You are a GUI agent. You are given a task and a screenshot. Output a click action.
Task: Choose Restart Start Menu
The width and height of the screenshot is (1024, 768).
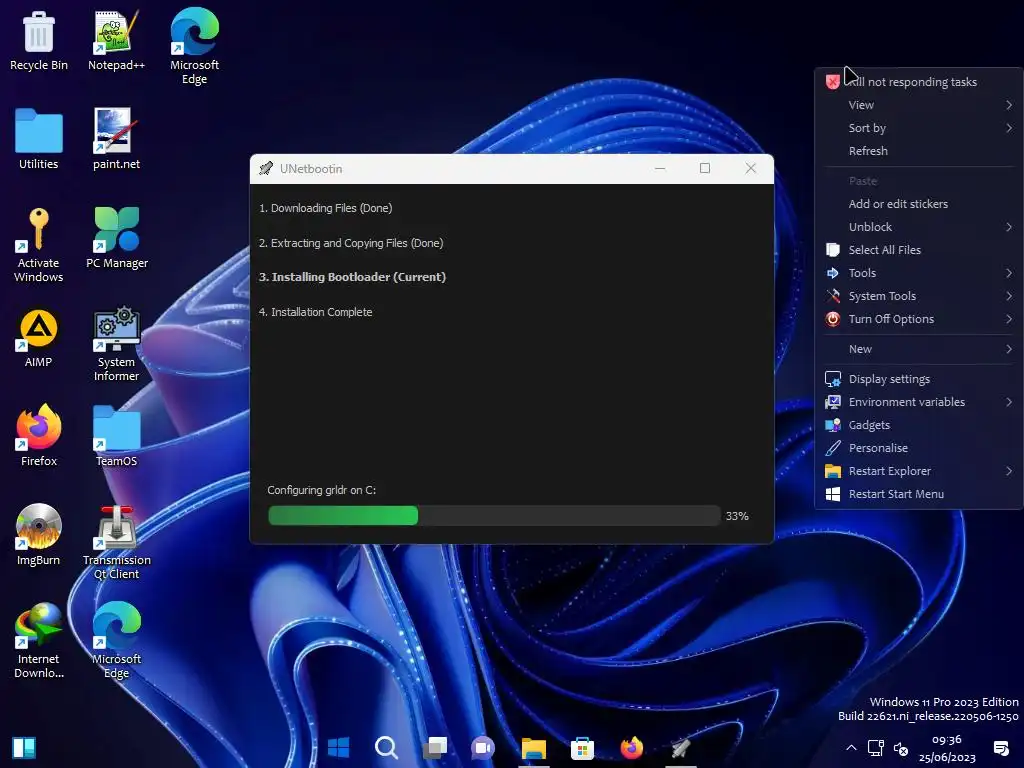[920, 494]
